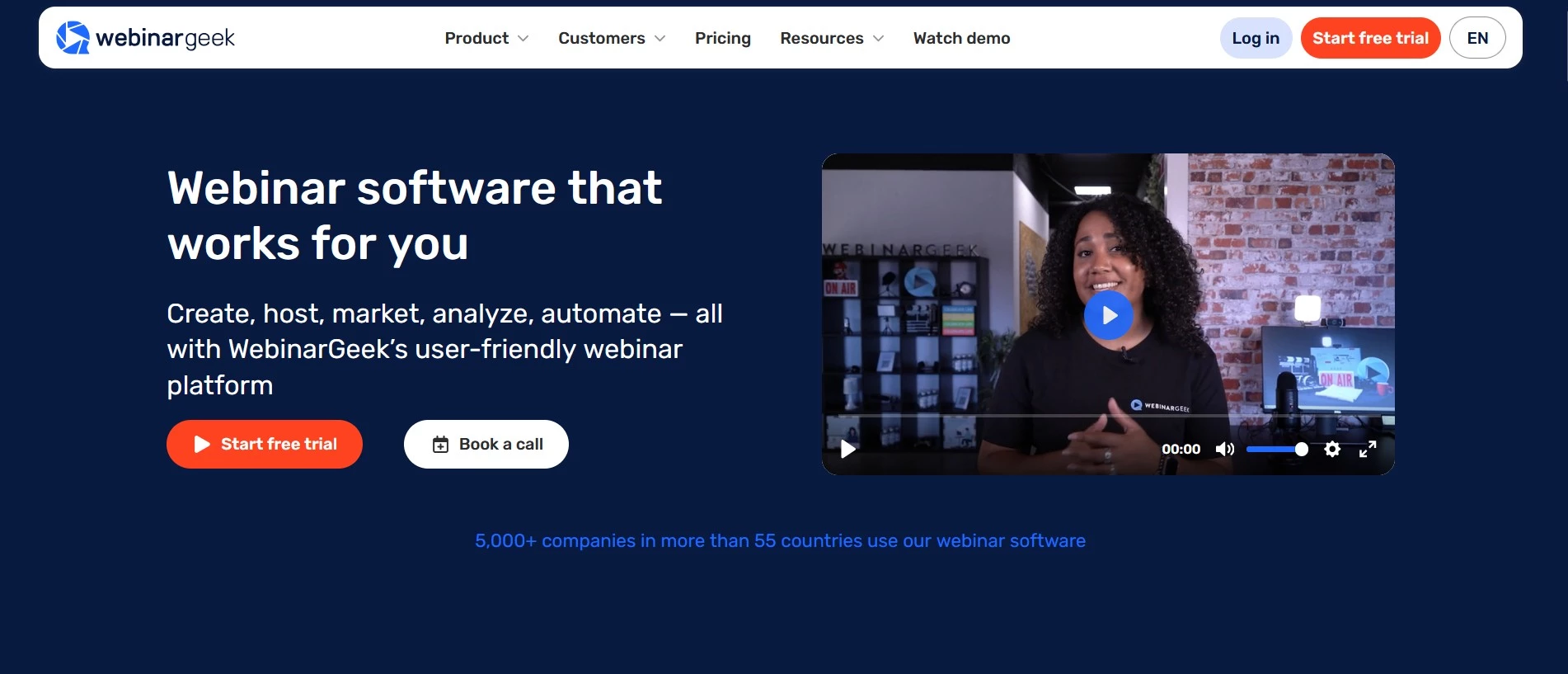This screenshot has width=1568, height=674.
Task: Click the Book a call button
Action: [x=486, y=444]
